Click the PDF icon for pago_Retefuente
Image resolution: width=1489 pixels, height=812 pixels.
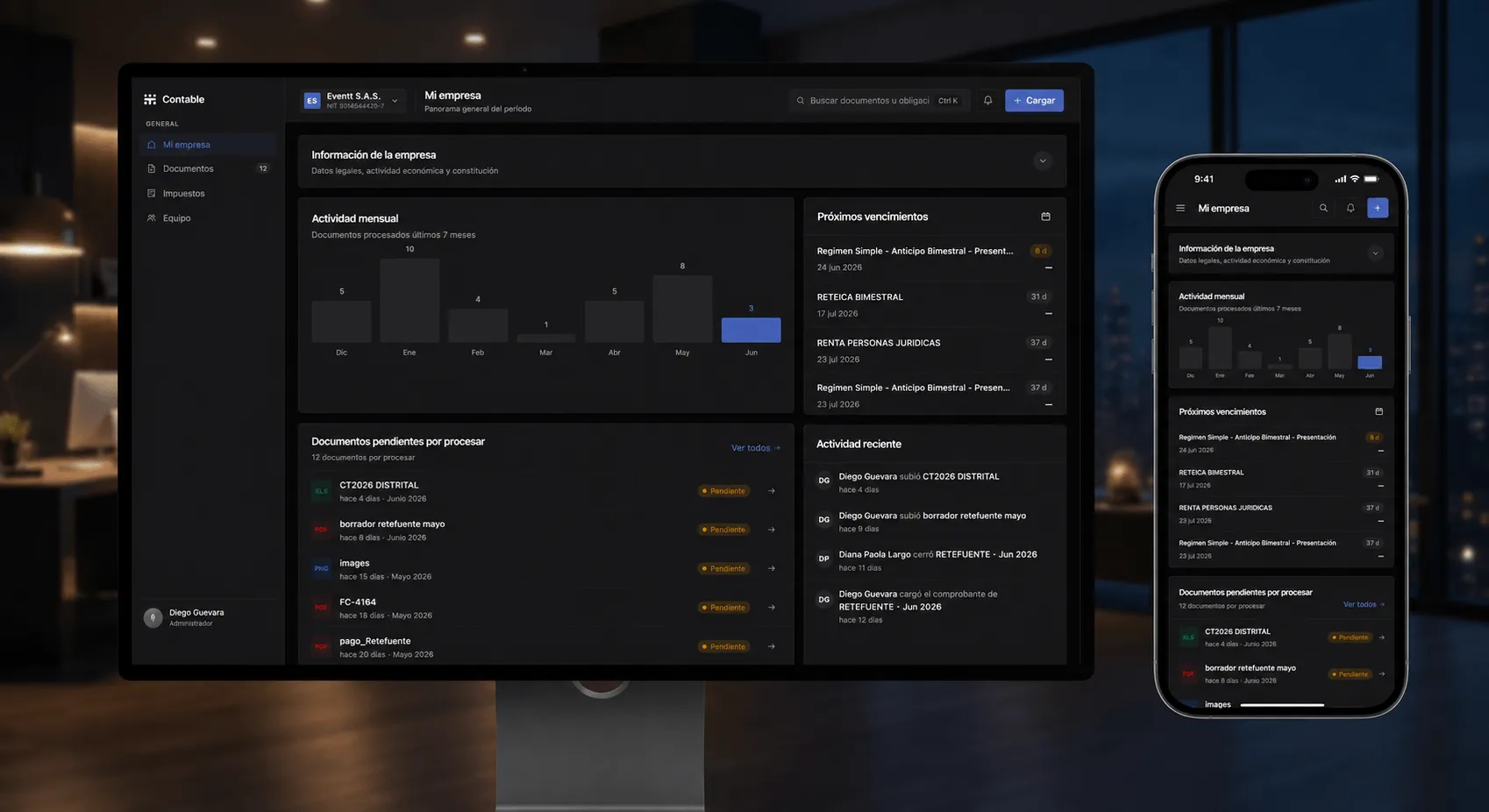(x=321, y=646)
